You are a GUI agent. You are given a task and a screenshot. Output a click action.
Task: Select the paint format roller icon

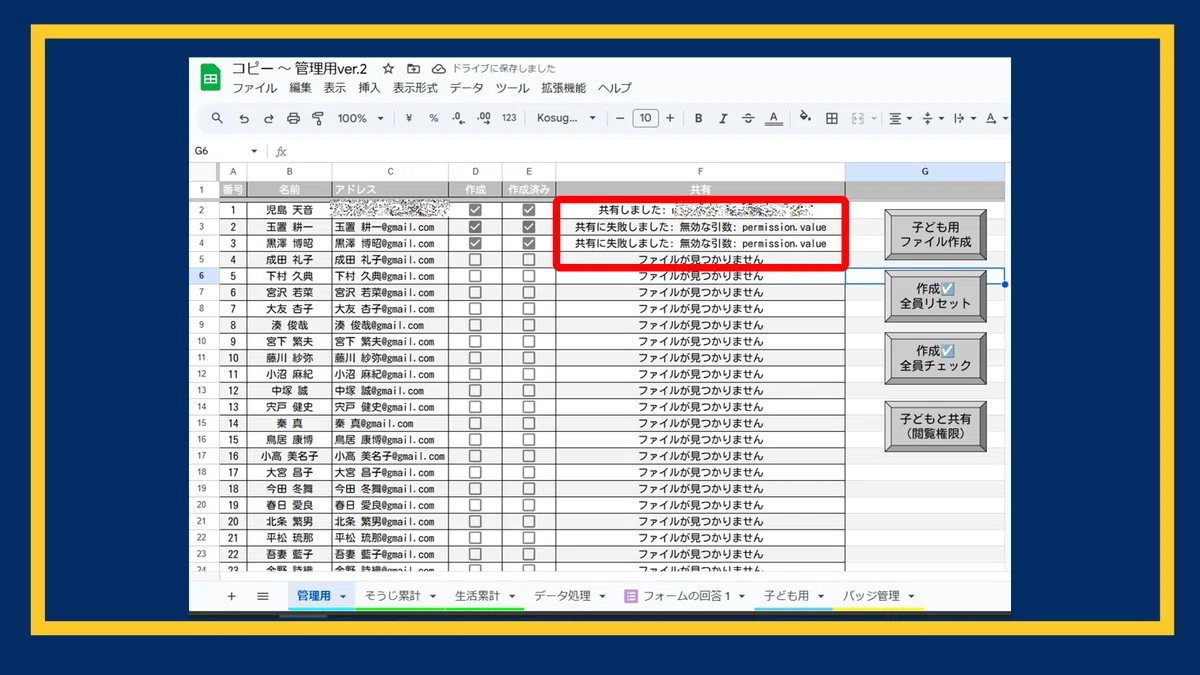point(318,118)
